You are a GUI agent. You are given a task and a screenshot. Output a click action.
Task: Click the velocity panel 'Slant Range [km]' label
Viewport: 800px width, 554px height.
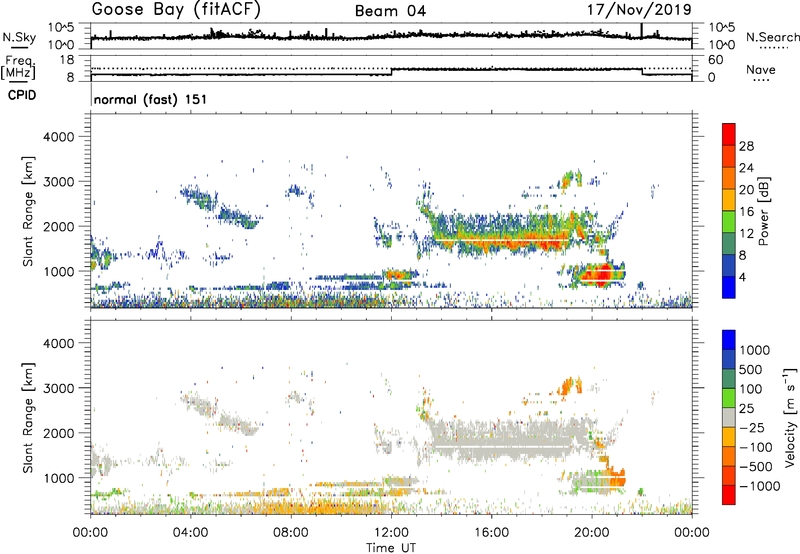28,417
